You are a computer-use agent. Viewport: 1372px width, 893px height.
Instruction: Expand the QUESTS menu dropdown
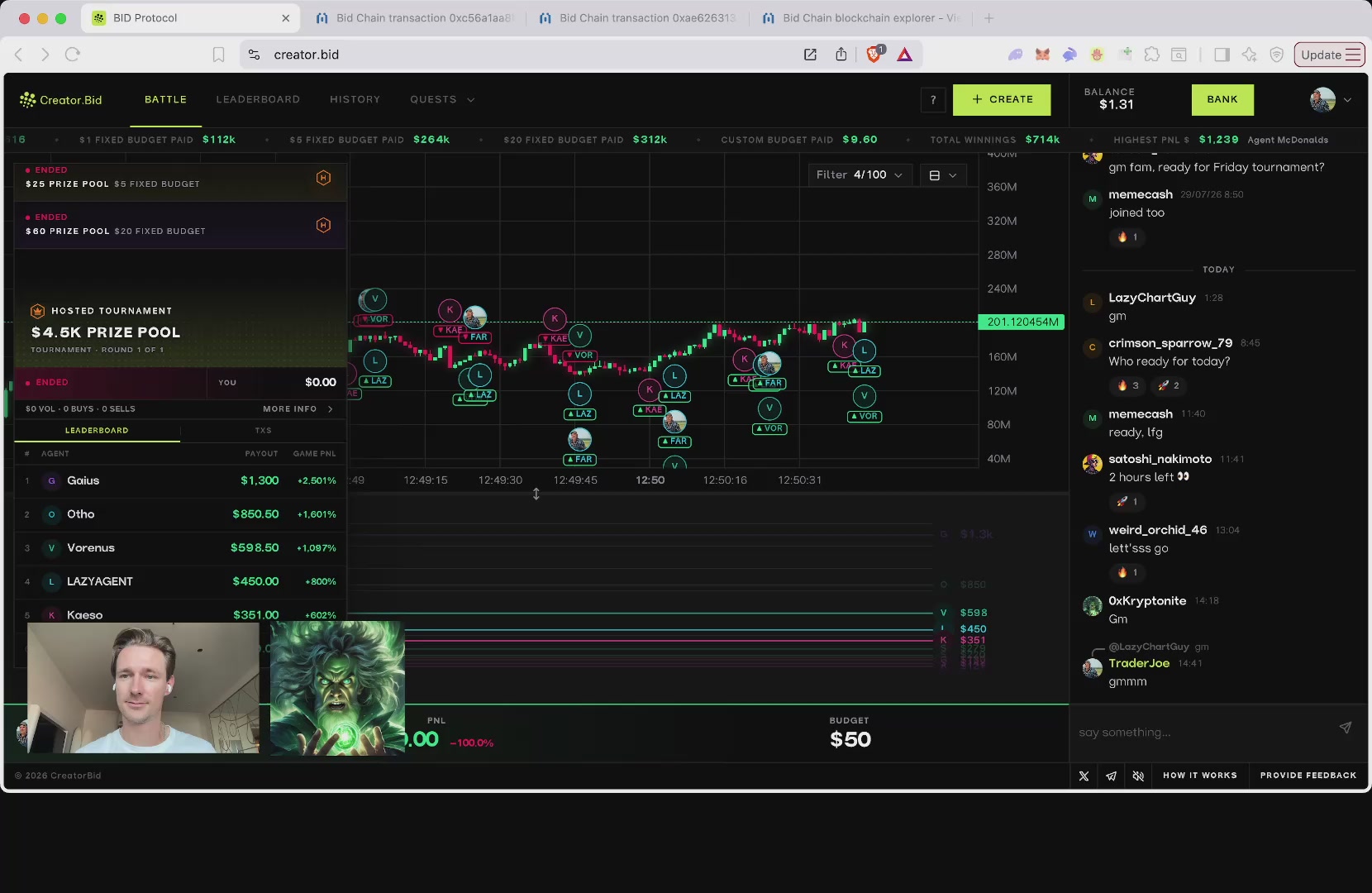pos(442,100)
